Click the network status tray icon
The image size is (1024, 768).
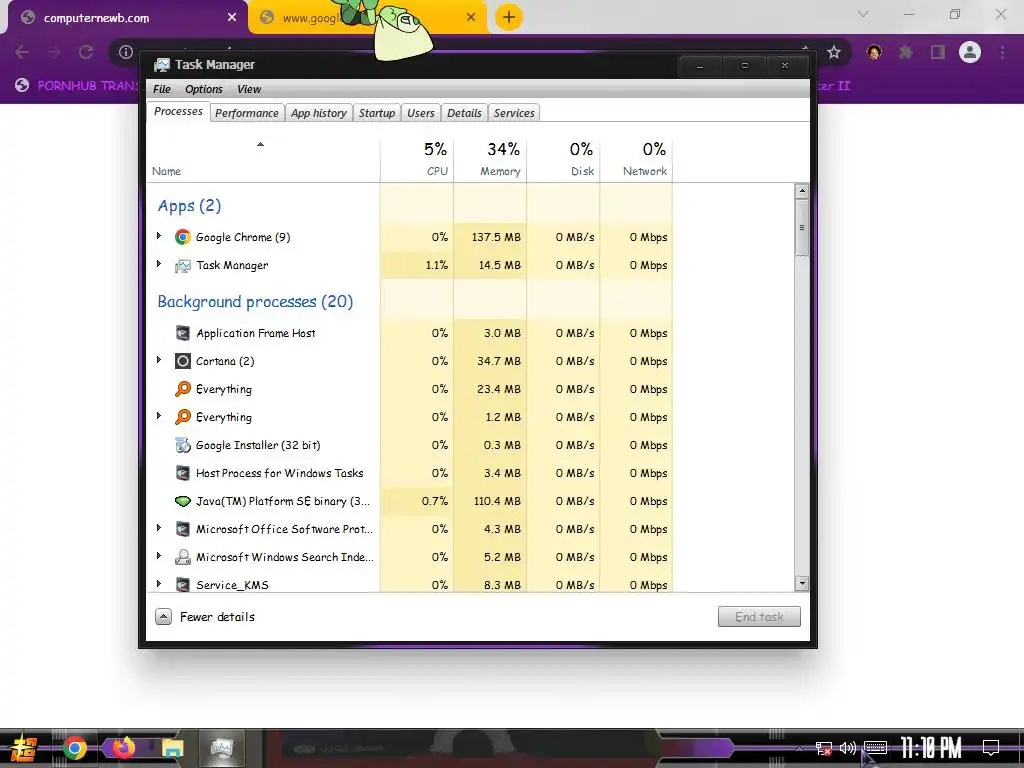[824, 748]
